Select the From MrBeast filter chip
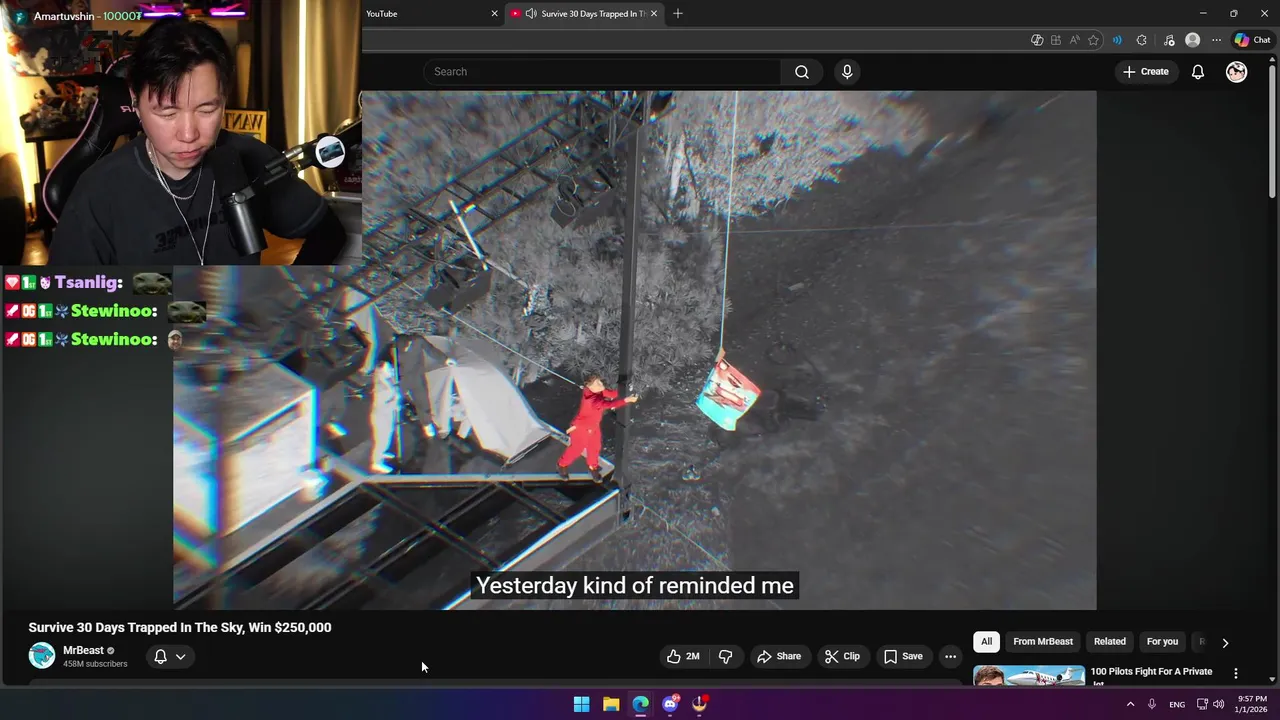The image size is (1280, 720). (x=1043, y=641)
